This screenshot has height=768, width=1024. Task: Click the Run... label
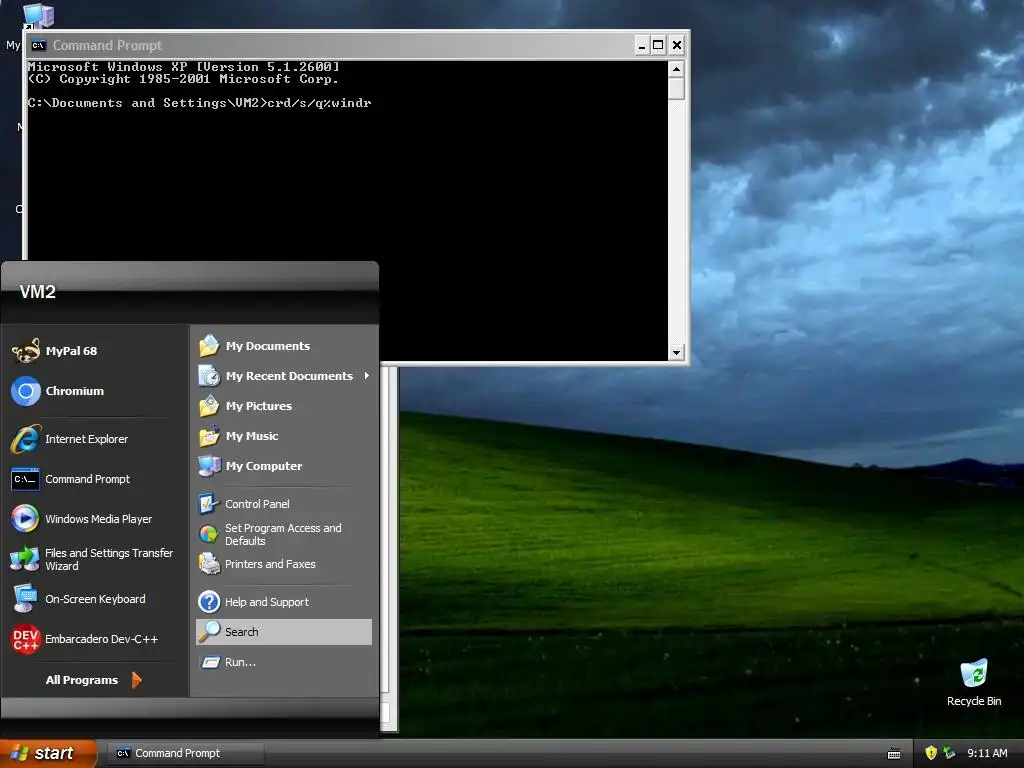pyautogui.click(x=240, y=662)
